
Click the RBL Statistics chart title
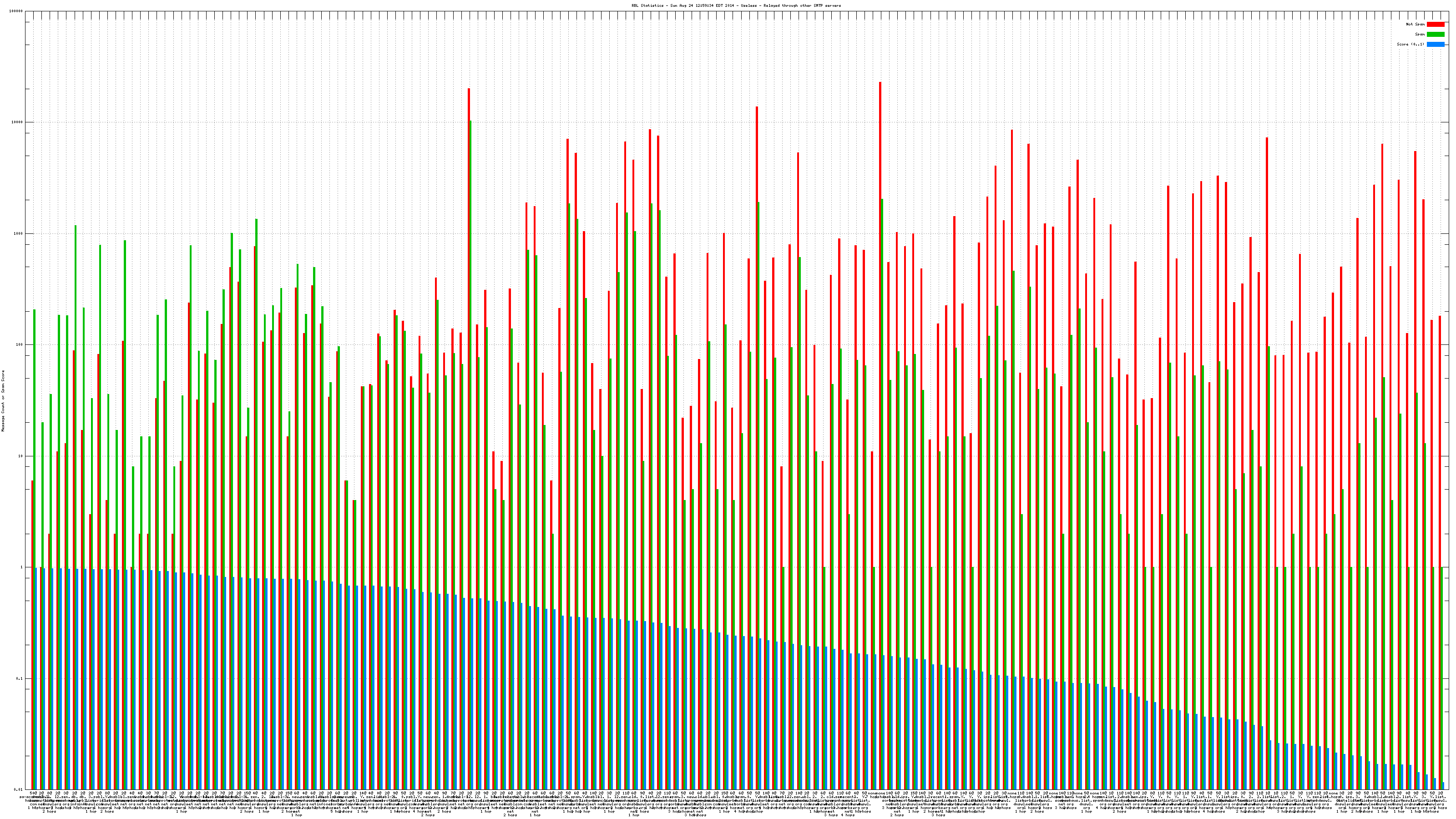tap(736, 5)
